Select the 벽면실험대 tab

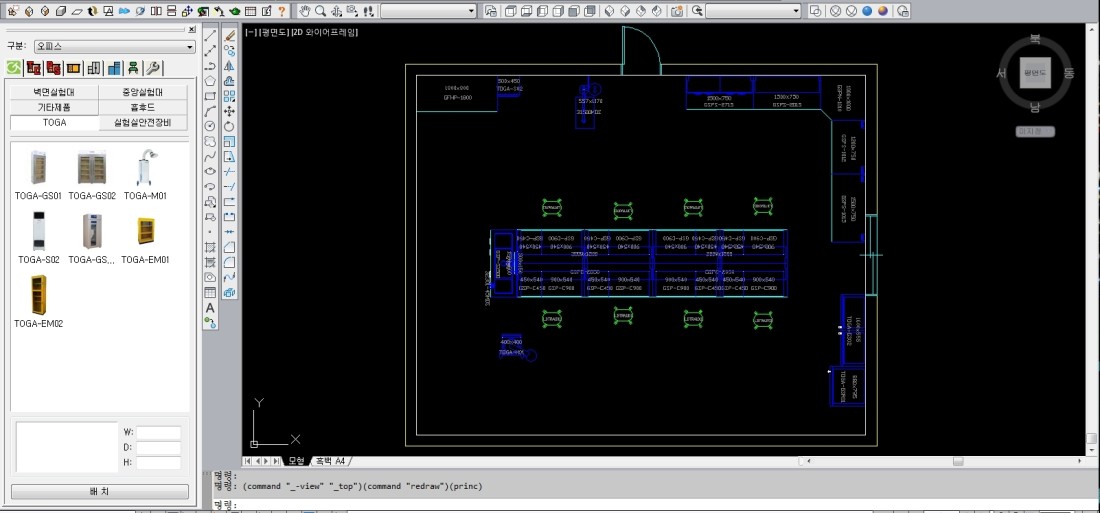click(54, 92)
